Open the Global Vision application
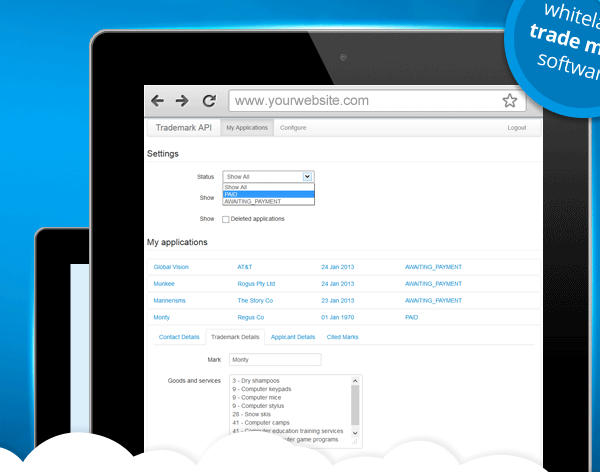Screen dimensions: 600x472 (x=171, y=267)
